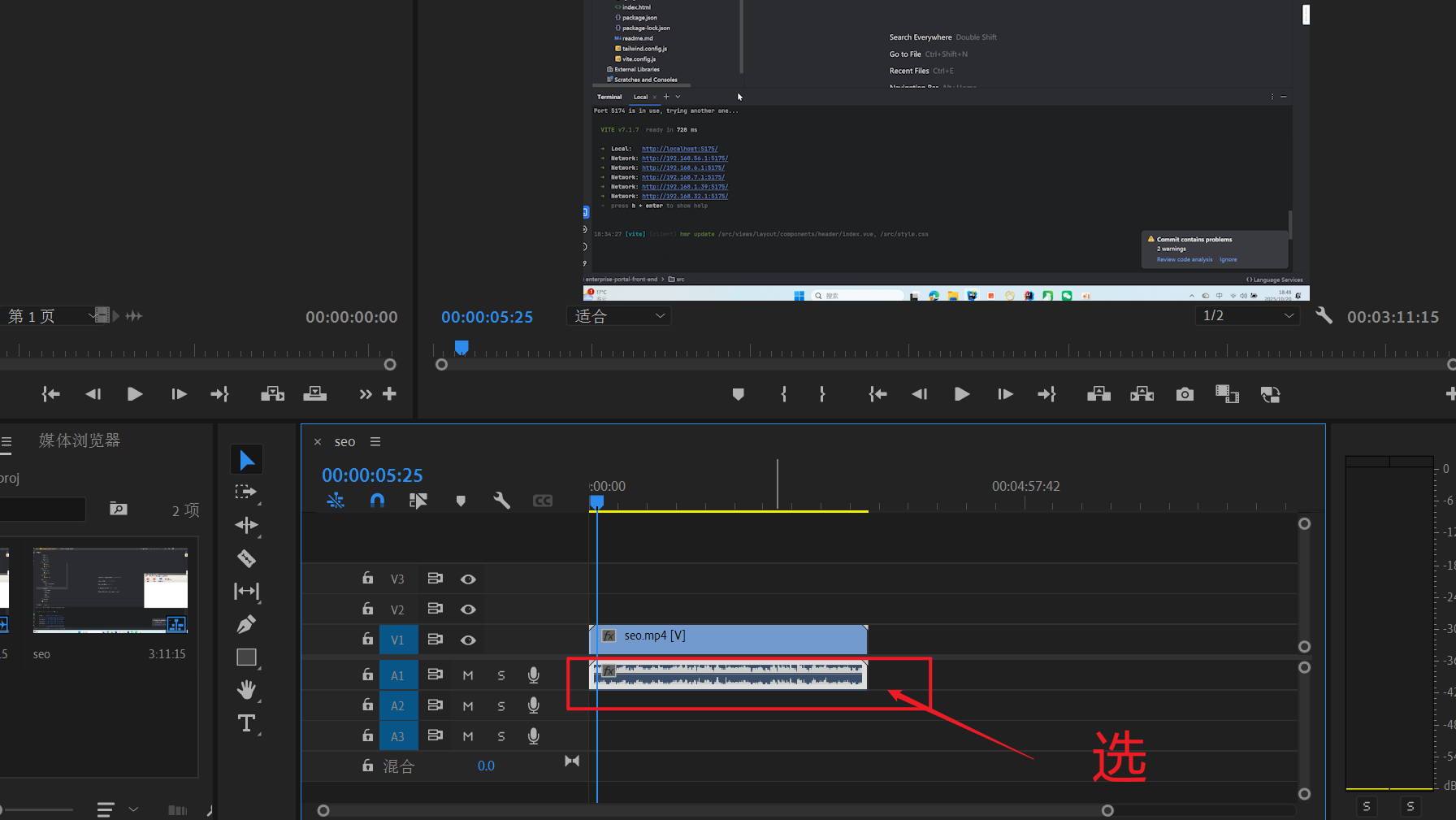Screen dimensions: 1456x820
Task: Select the Type tool
Action: (x=246, y=723)
